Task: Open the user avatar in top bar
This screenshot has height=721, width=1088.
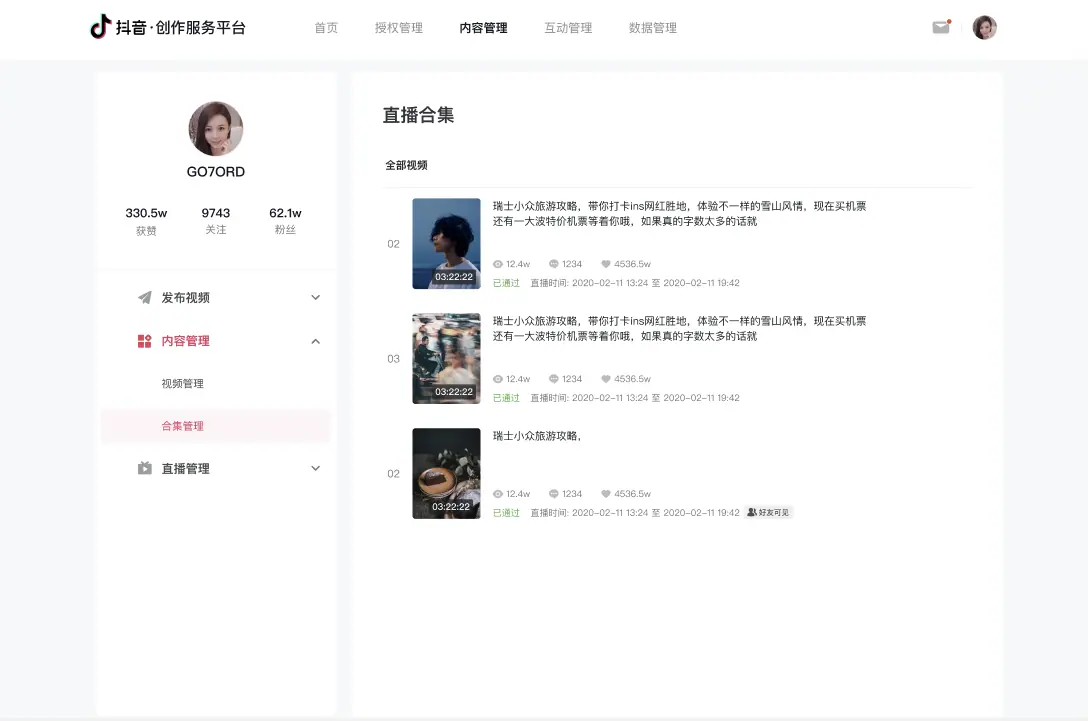Action: click(x=984, y=27)
